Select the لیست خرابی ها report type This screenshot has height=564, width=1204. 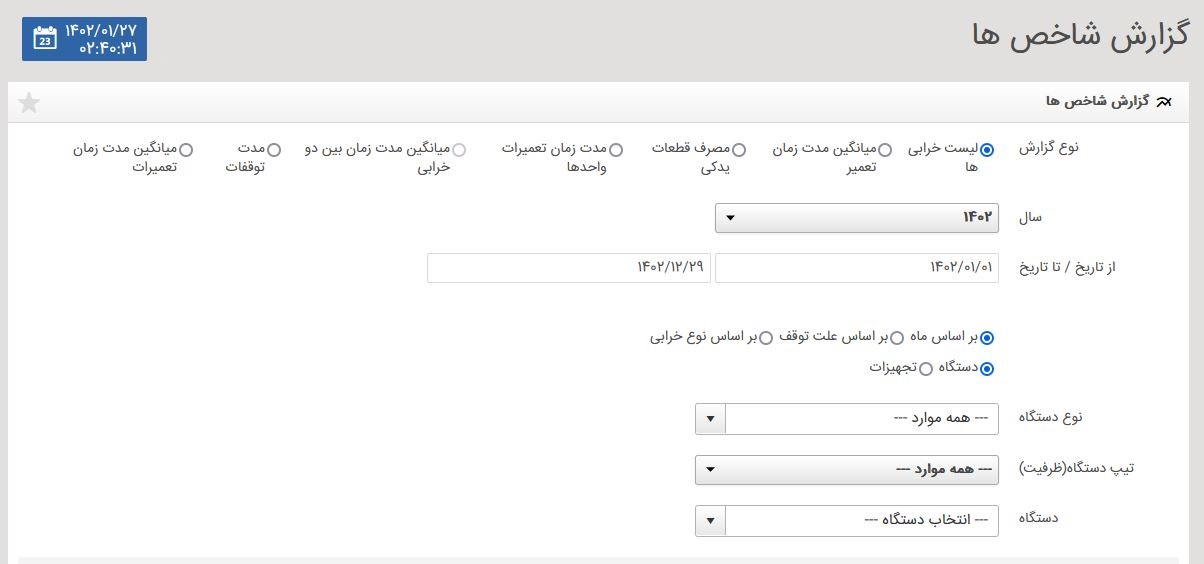(x=987, y=150)
